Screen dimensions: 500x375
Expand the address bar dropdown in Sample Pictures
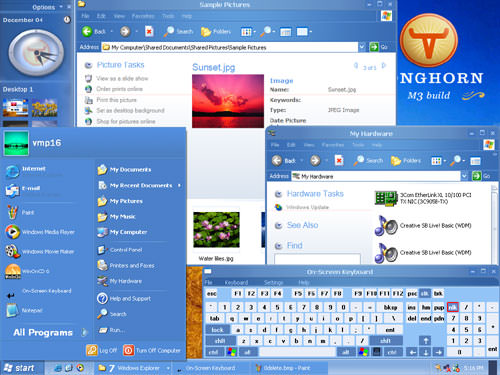362,47
